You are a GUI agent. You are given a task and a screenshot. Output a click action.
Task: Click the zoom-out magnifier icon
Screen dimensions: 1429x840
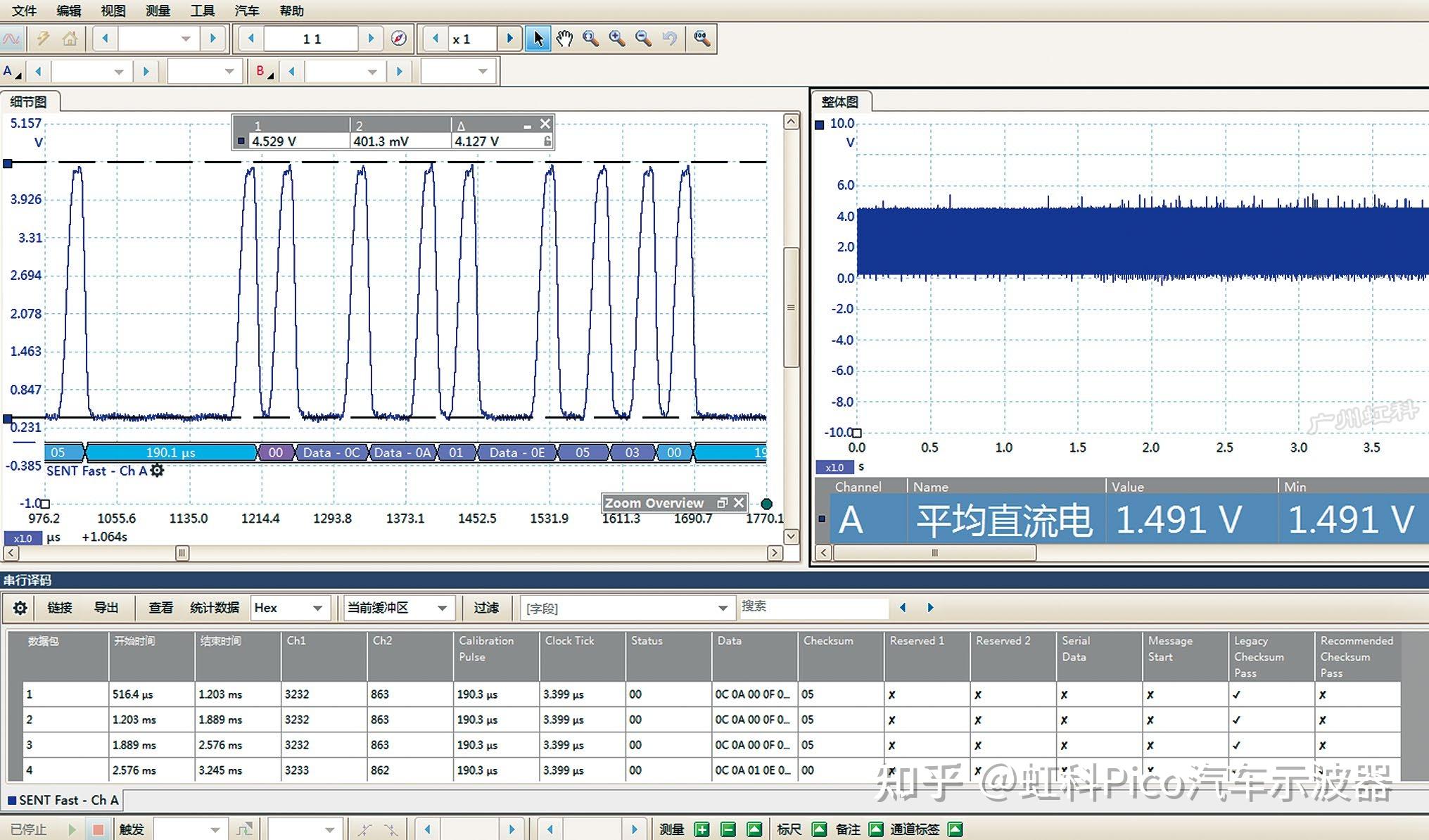click(x=643, y=39)
